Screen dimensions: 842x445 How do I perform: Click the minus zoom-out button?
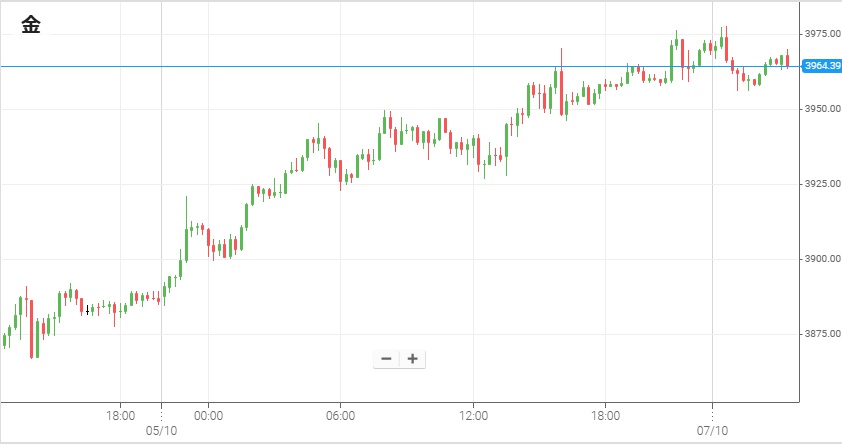pos(386,359)
